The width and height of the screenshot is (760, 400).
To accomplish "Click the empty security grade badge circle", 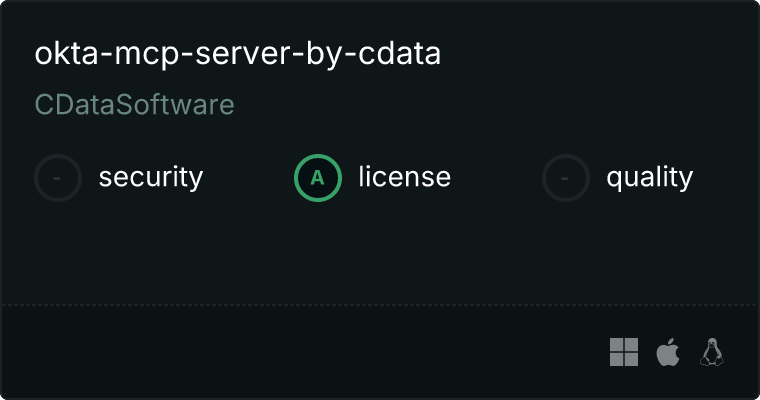I will [x=58, y=178].
